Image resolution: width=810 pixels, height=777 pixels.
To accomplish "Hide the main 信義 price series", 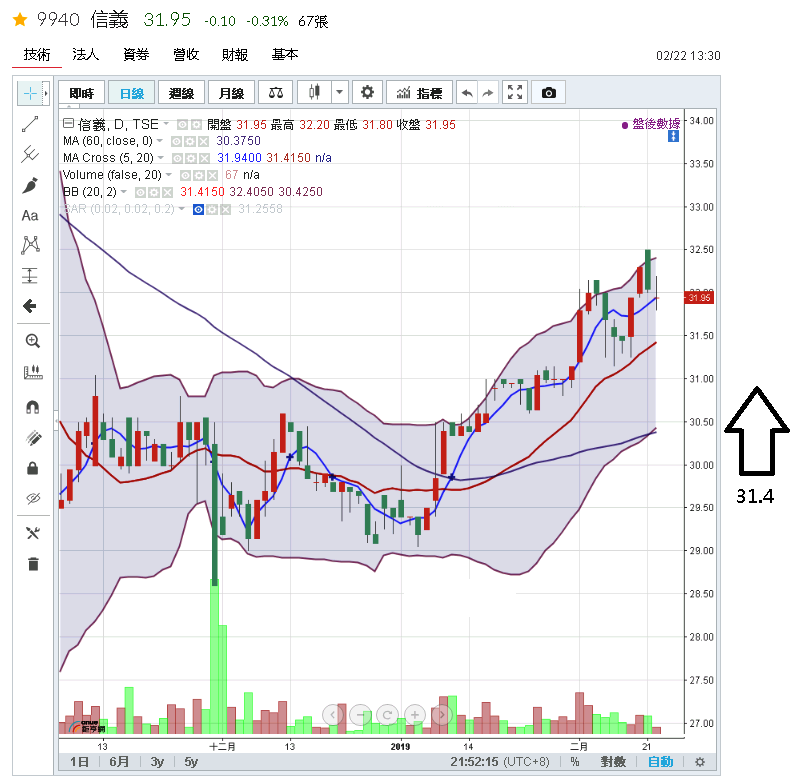I will (x=182, y=125).
